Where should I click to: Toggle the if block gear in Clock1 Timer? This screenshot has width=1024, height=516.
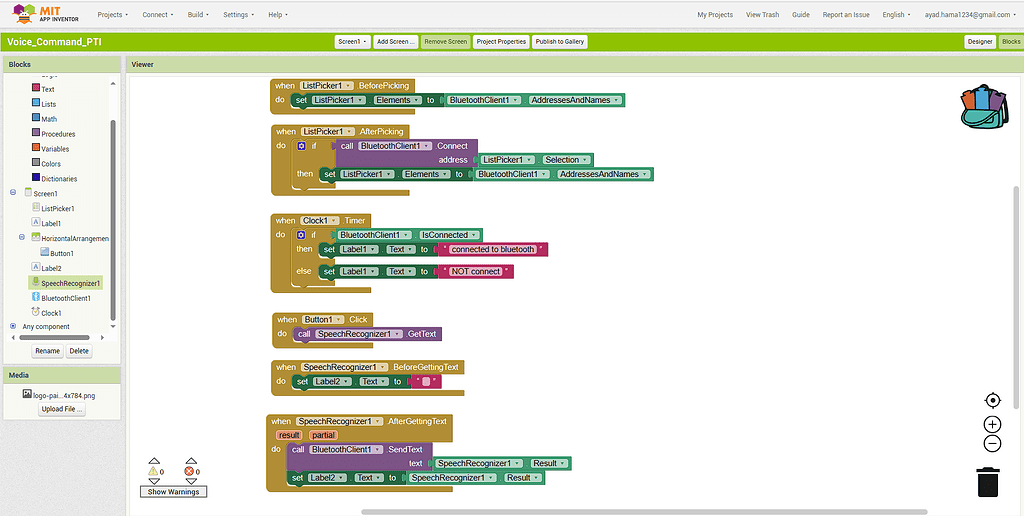tap(301, 235)
